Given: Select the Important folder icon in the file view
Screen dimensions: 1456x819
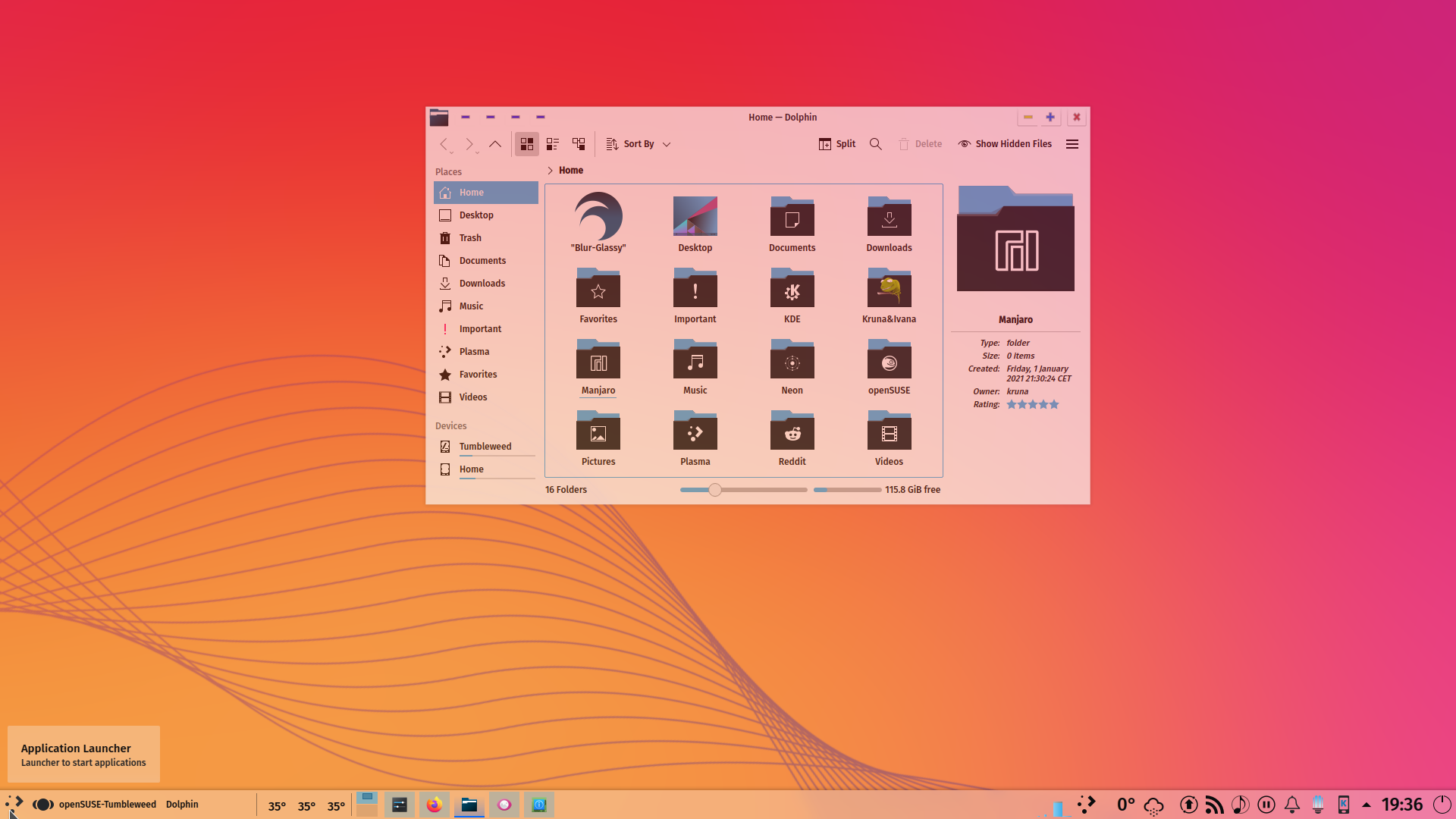Looking at the screenshot, I should click(x=695, y=288).
